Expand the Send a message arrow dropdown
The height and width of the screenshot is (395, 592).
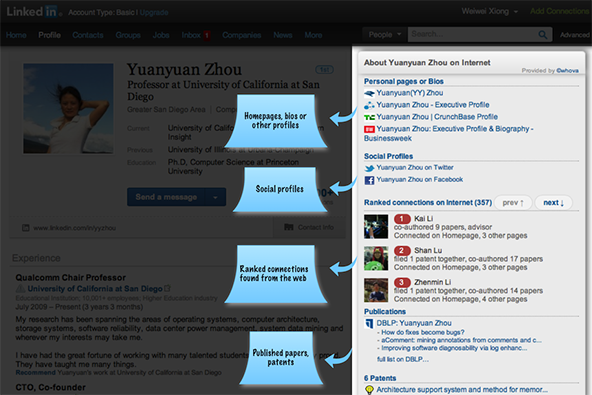[x=215, y=197]
